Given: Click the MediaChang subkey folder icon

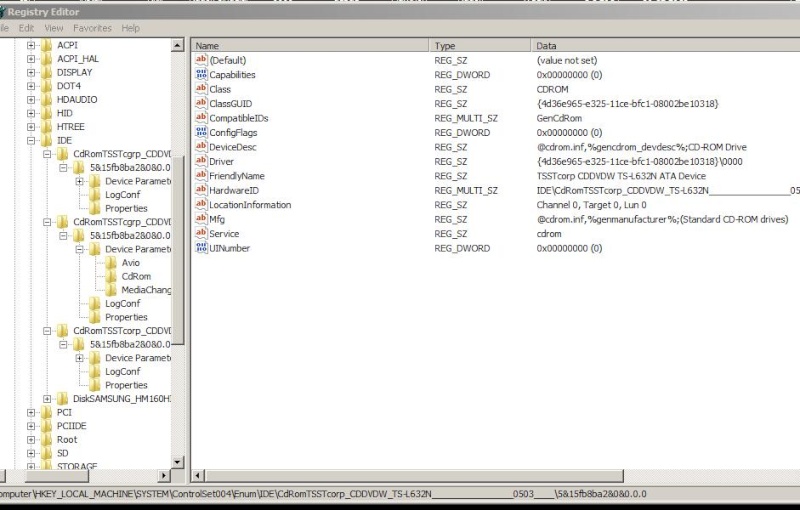Looking at the screenshot, I should point(111,290).
